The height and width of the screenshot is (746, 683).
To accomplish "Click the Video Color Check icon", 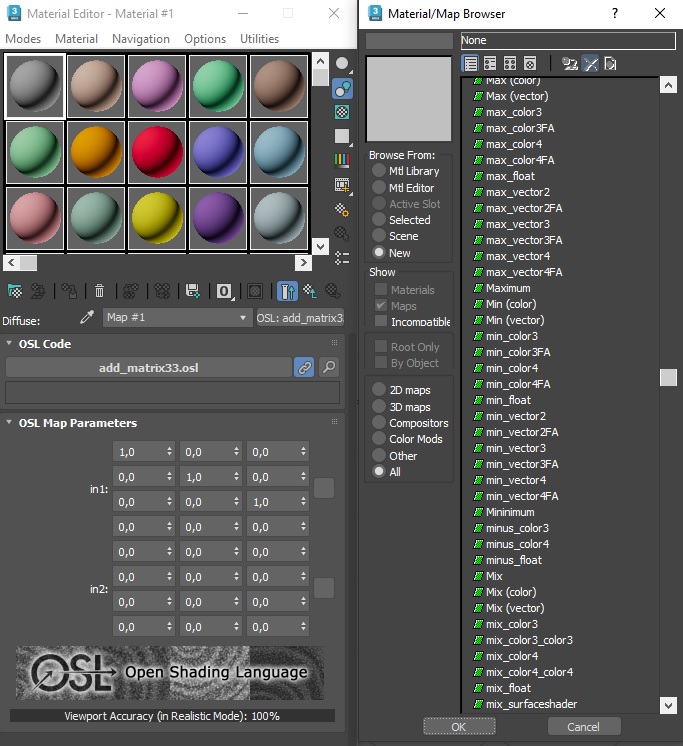I will pos(342,160).
